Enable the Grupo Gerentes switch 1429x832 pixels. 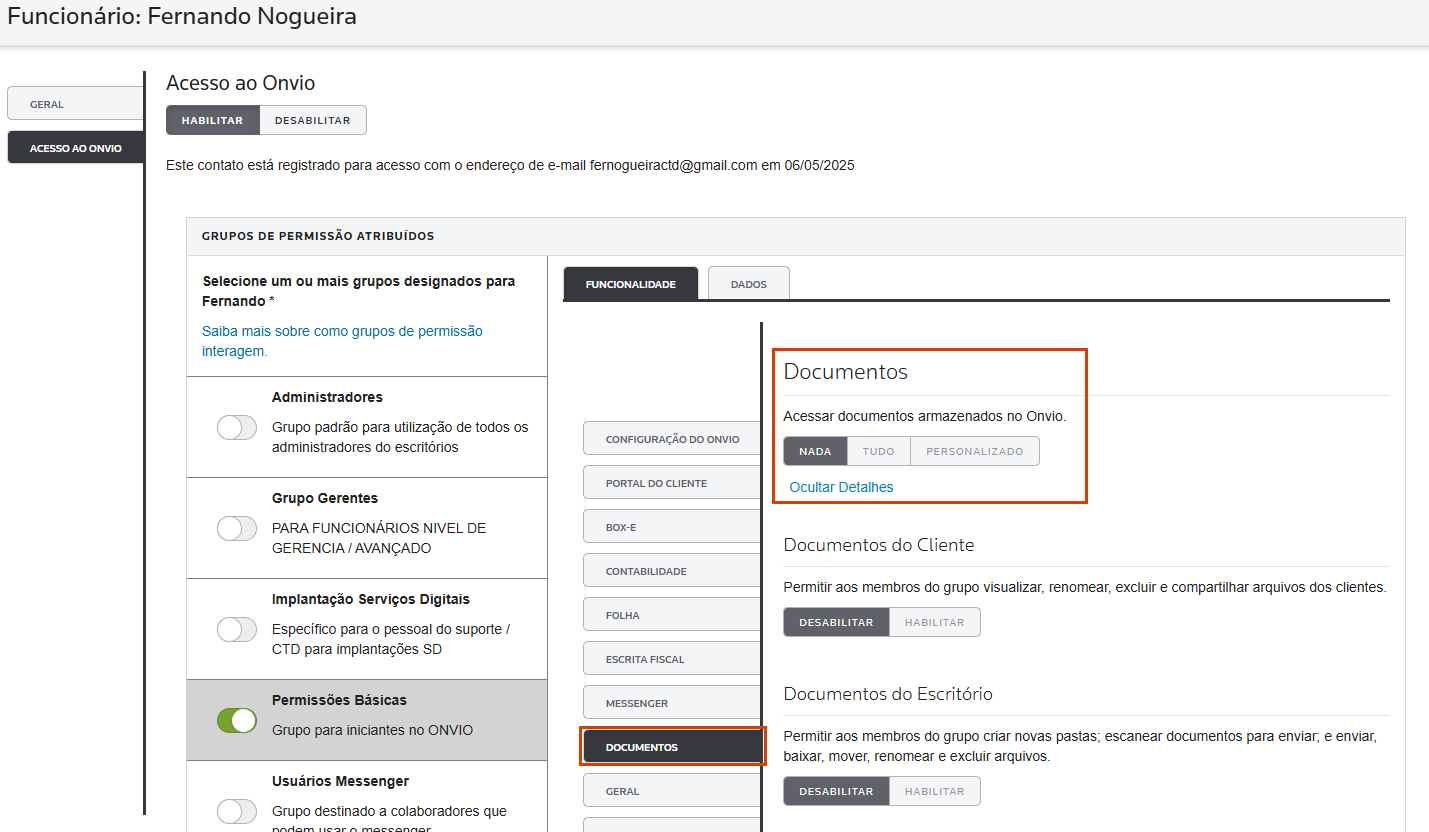coord(237,529)
